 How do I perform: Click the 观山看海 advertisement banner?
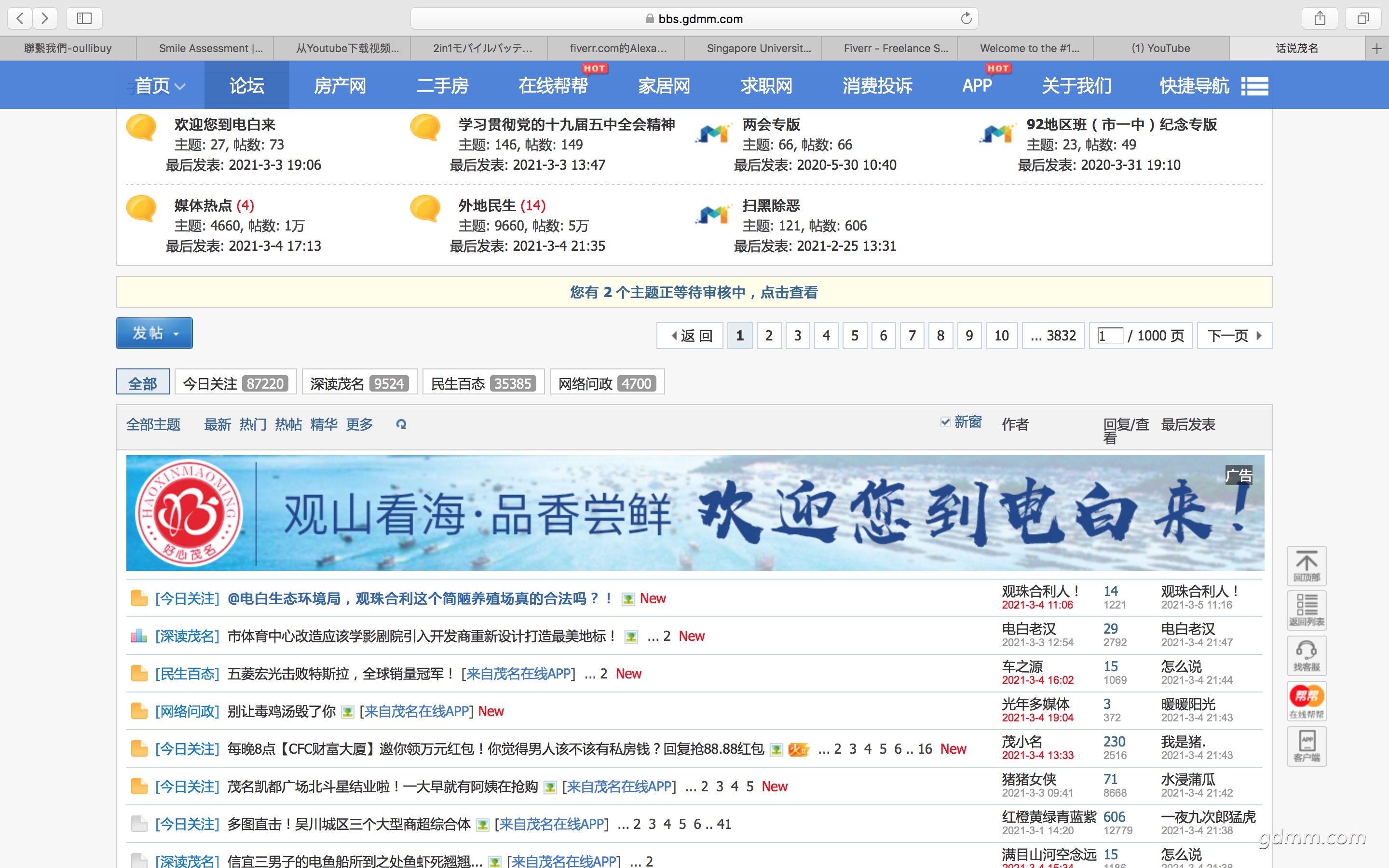click(x=694, y=513)
